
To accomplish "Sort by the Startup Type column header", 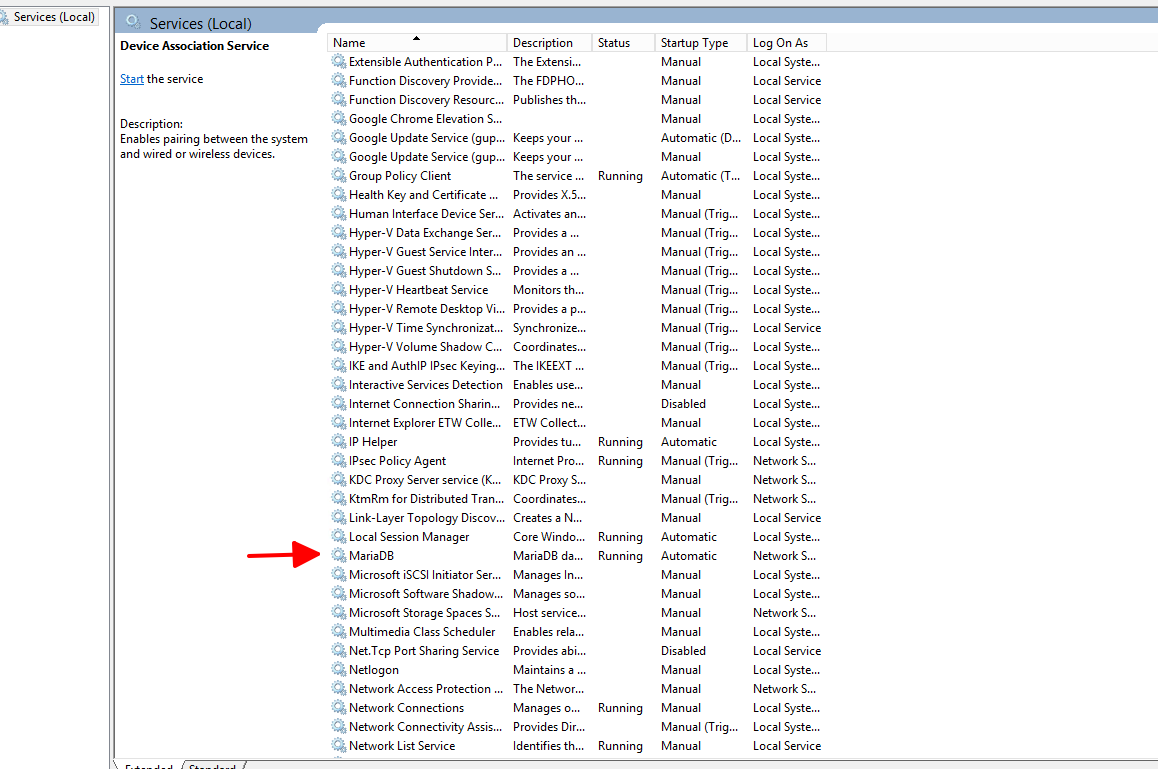I will (701, 43).
